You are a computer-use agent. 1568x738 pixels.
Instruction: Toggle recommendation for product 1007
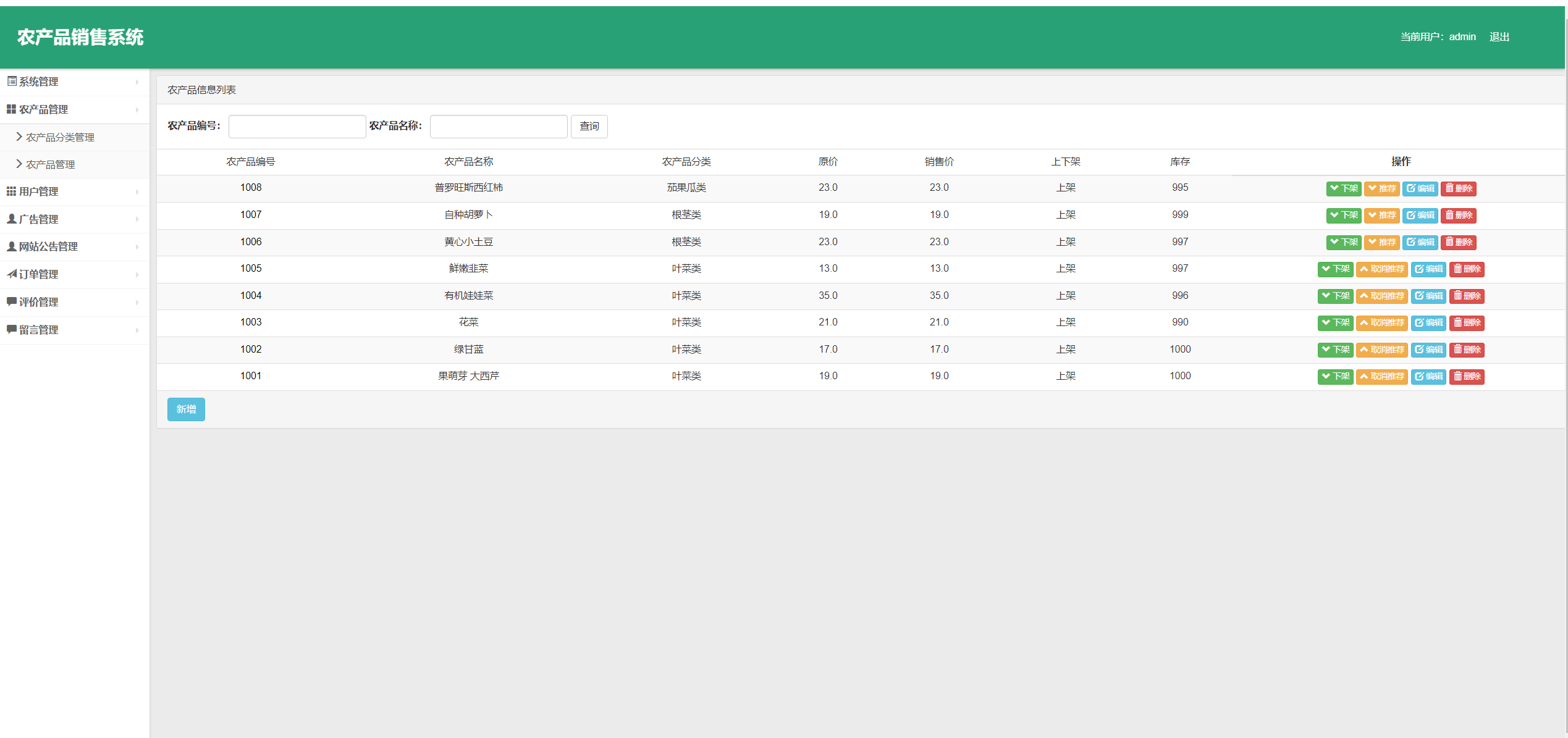(1381, 216)
